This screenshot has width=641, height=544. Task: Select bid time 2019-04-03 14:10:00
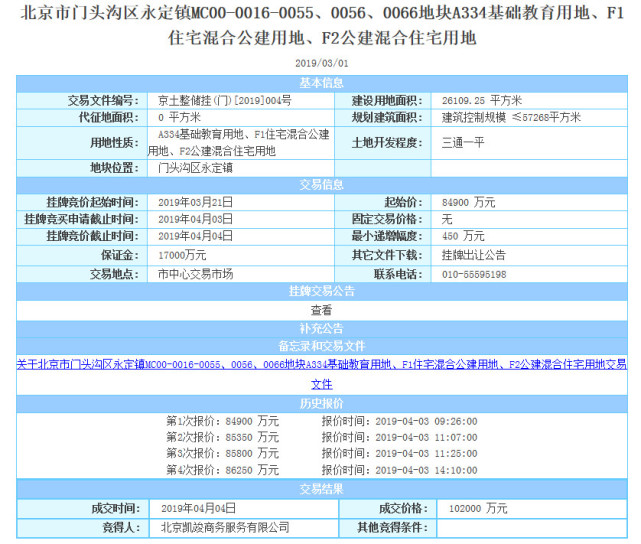(426, 470)
